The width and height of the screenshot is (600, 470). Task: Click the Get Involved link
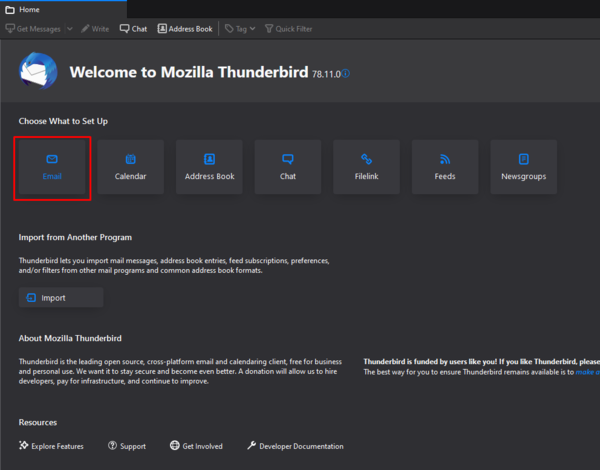(x=196, y=446)
